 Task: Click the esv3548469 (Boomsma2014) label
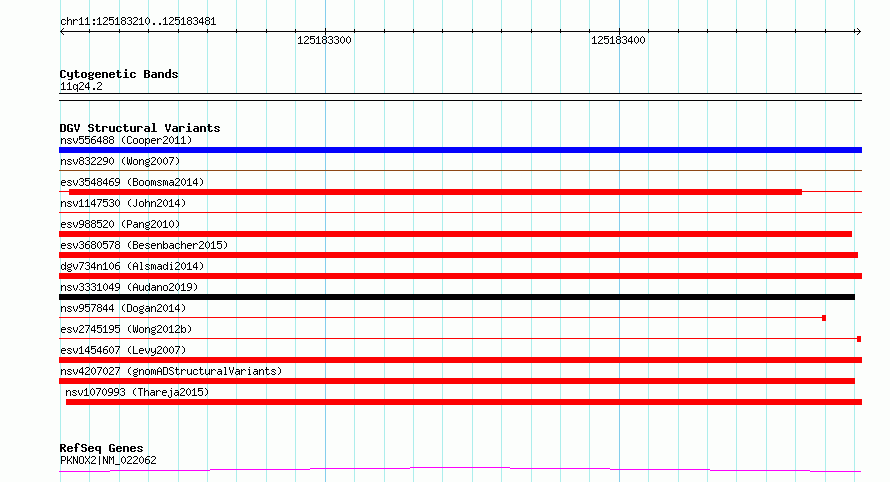[x=132, y=182]
